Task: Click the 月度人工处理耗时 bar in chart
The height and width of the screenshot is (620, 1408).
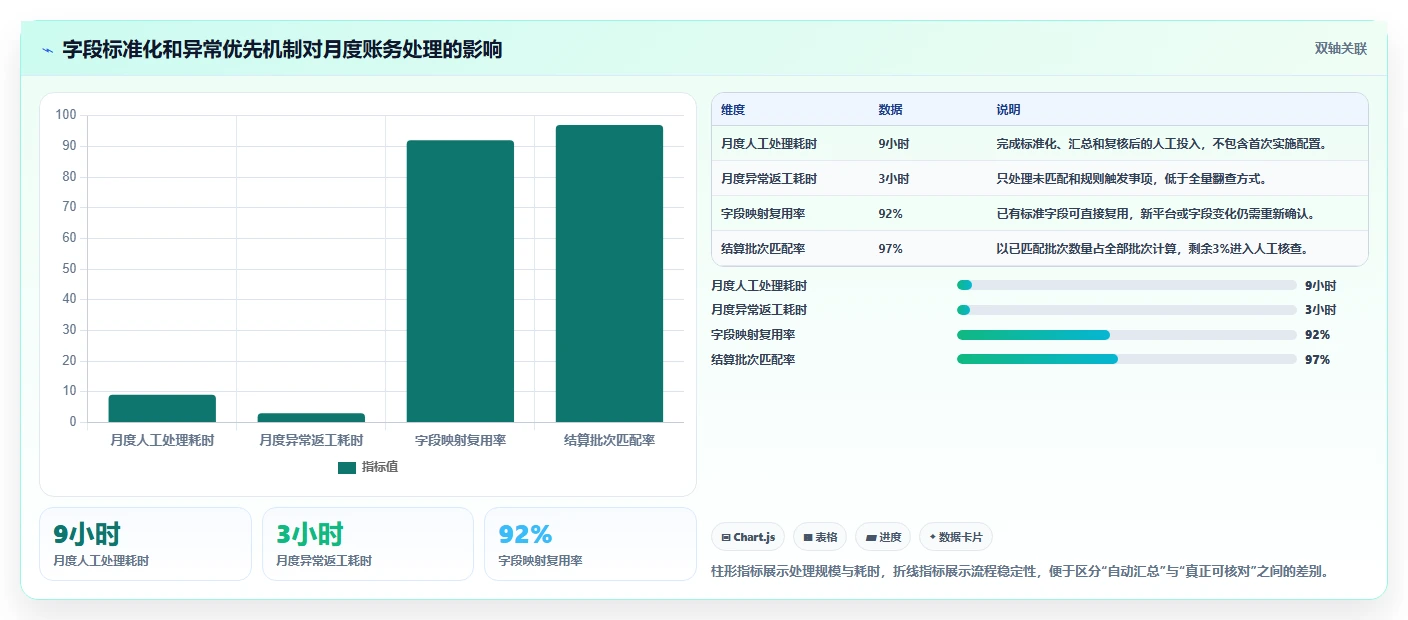Action: pos(162,408)
